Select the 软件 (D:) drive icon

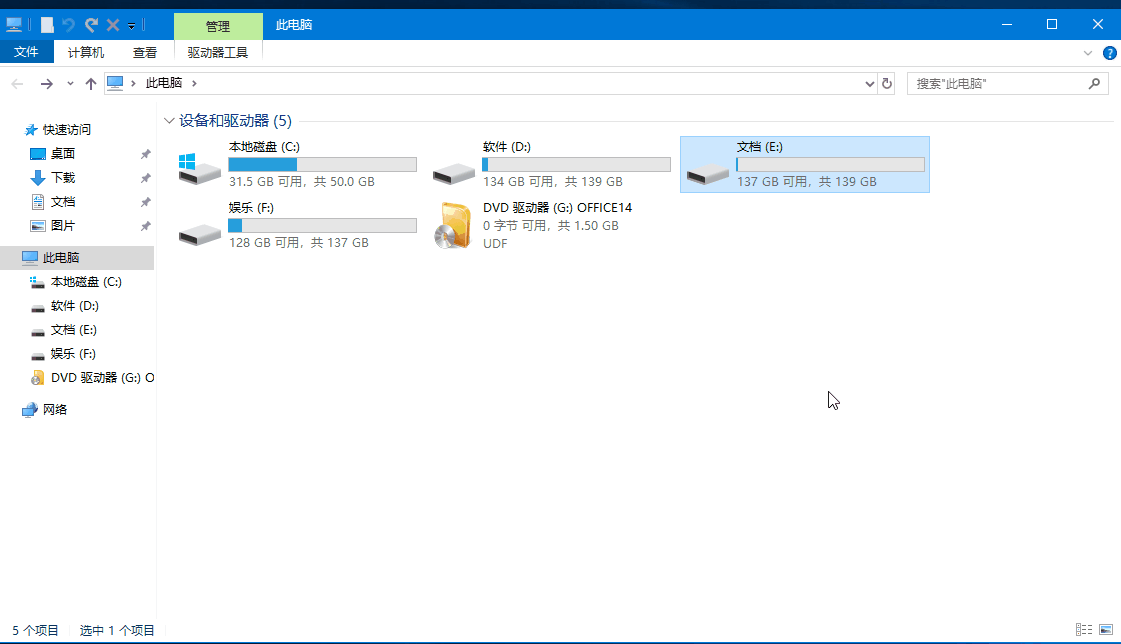point(453,172)
